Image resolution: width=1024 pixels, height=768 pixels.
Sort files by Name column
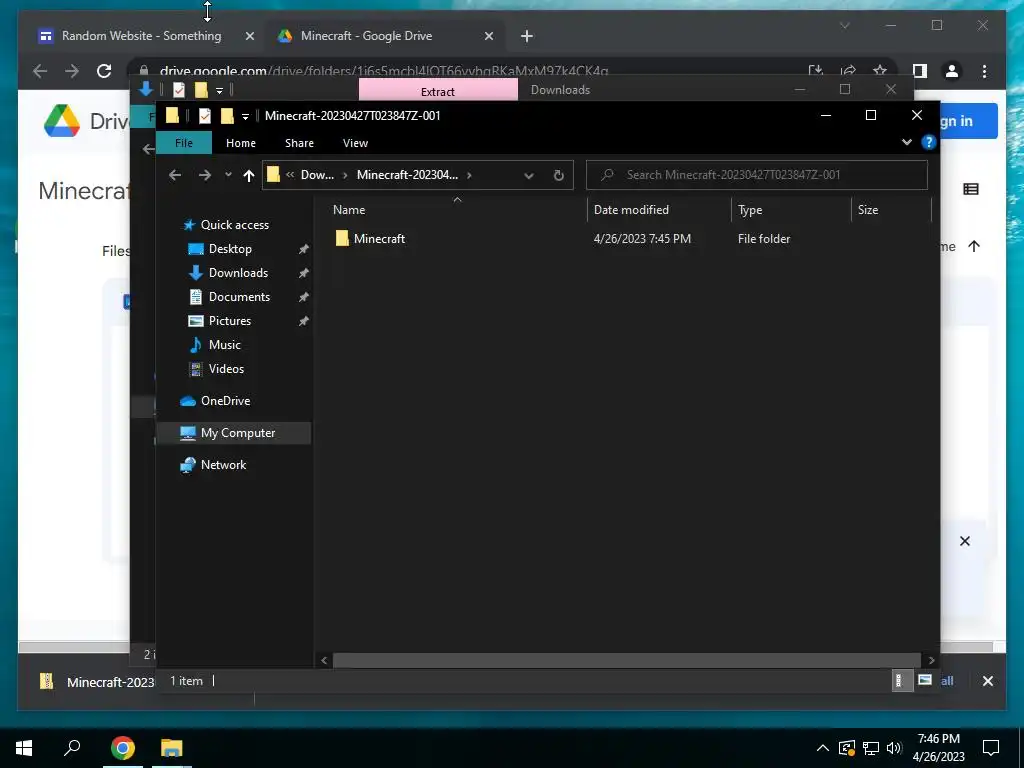tap(349, 210)
